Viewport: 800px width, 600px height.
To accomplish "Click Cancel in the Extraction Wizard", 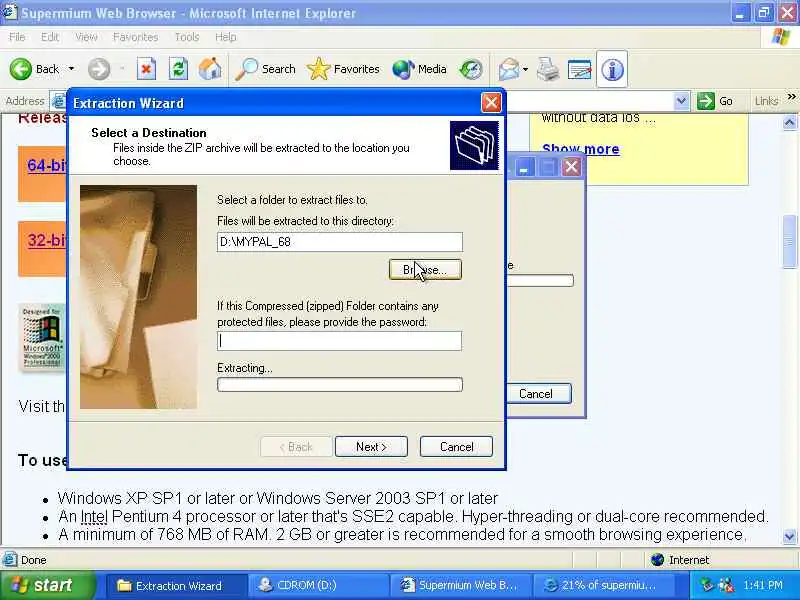I will coord(456,446).
